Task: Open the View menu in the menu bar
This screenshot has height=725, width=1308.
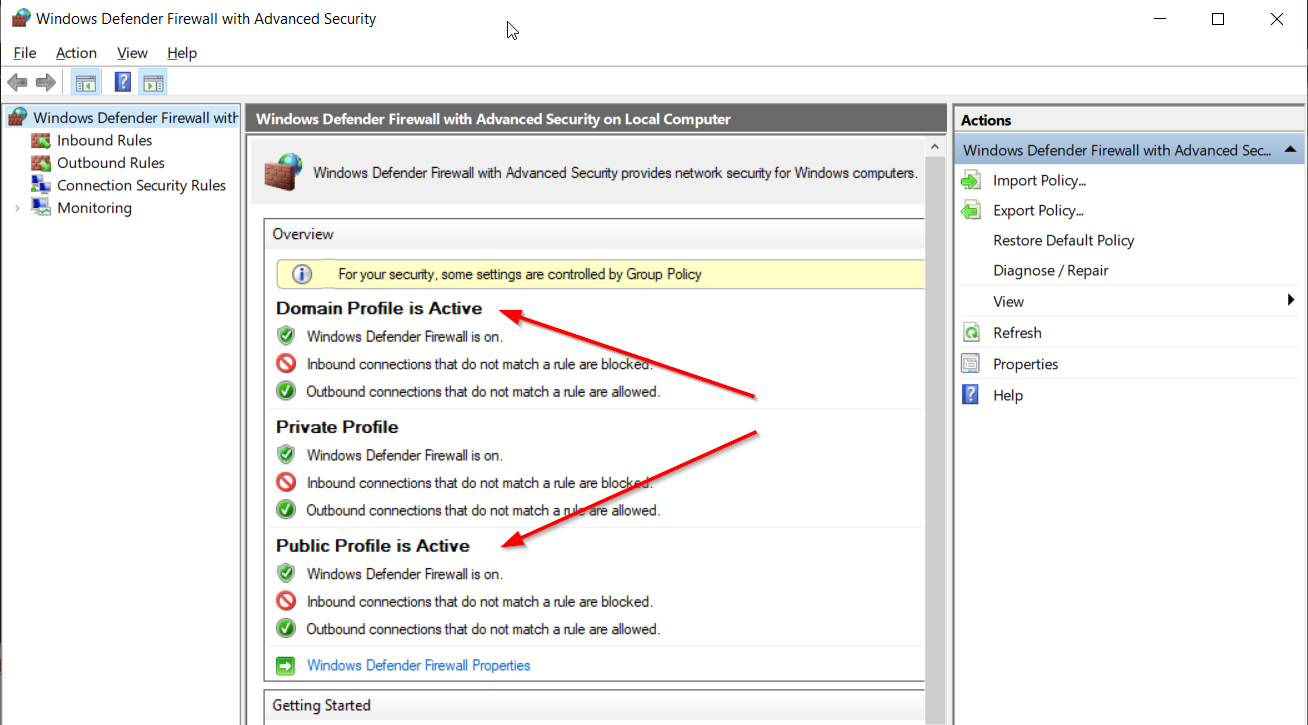Action: coord(132,53)
